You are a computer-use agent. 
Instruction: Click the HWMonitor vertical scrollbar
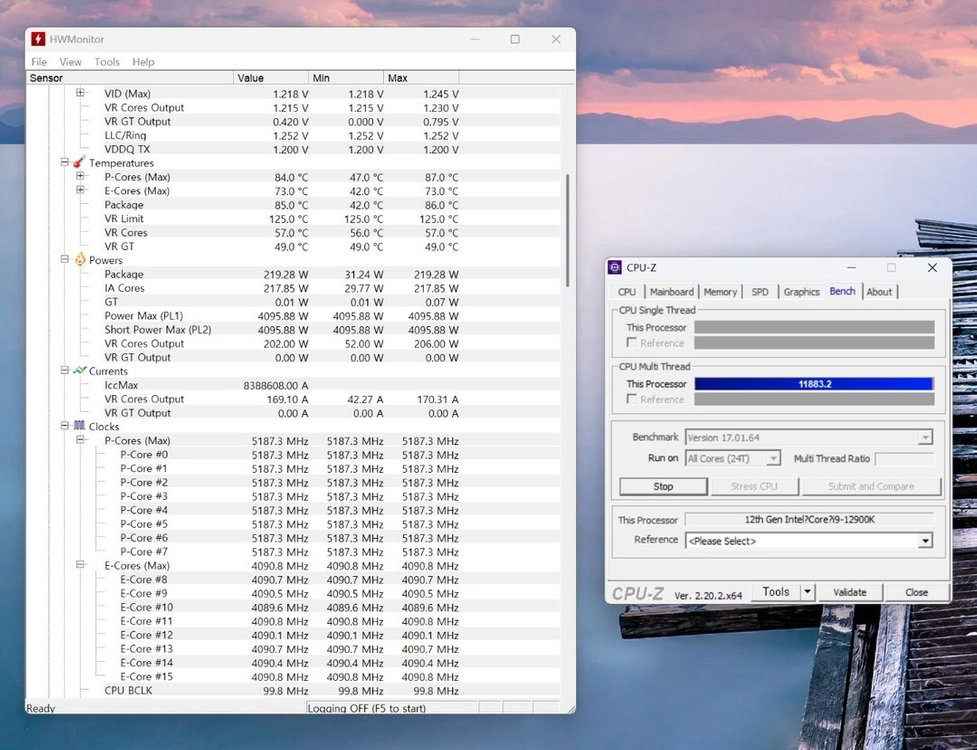(567, 230)
